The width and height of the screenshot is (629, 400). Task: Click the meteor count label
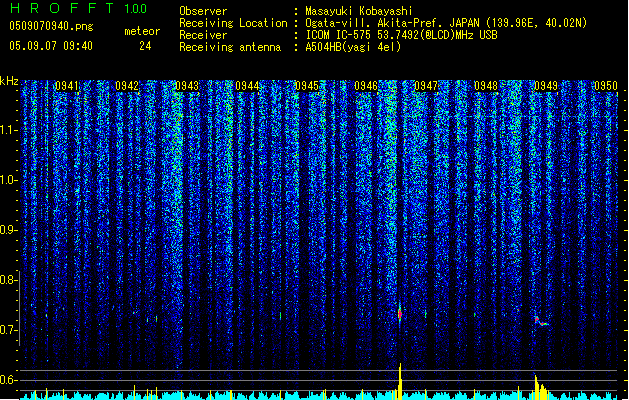[142, 31]
